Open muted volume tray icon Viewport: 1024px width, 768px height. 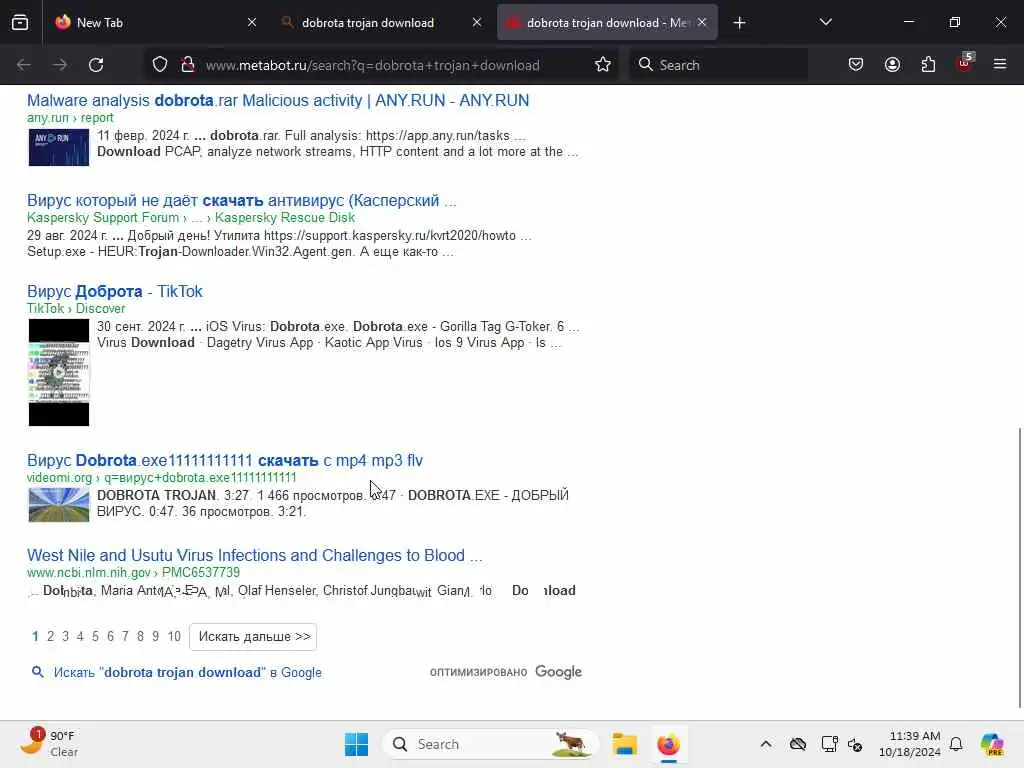coord(855,744)
